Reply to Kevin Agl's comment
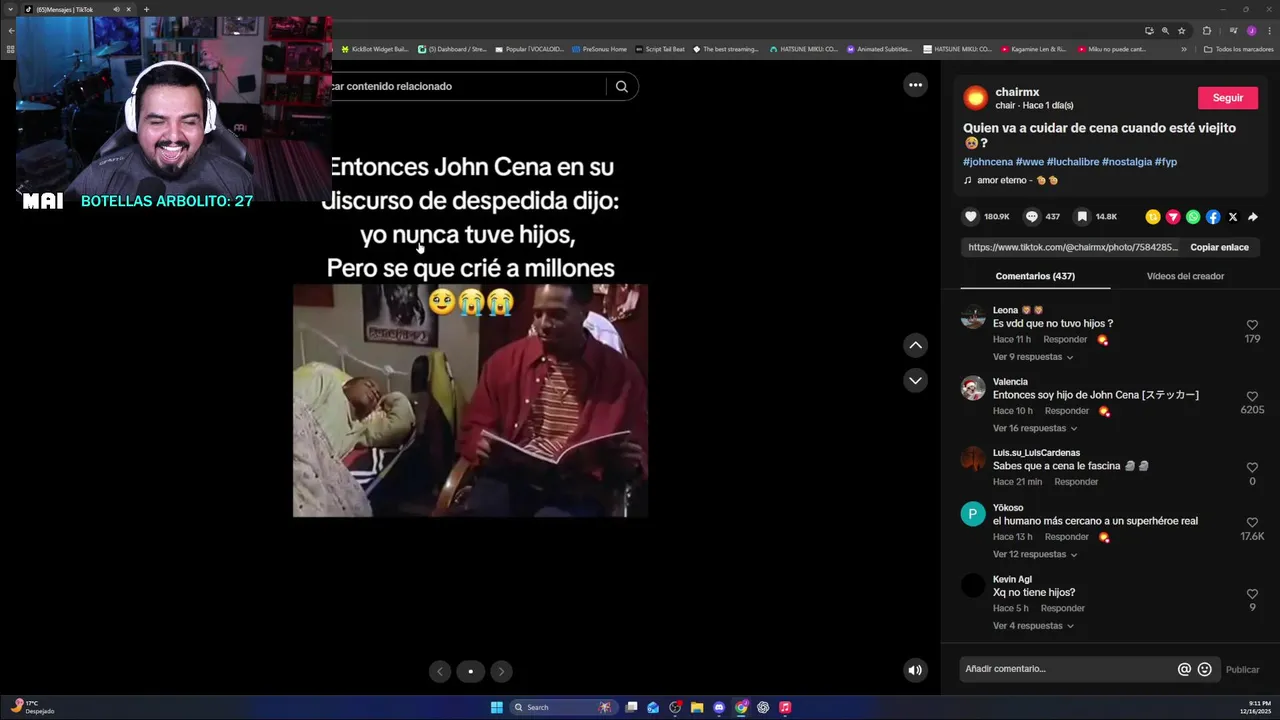 (1062, 608)
